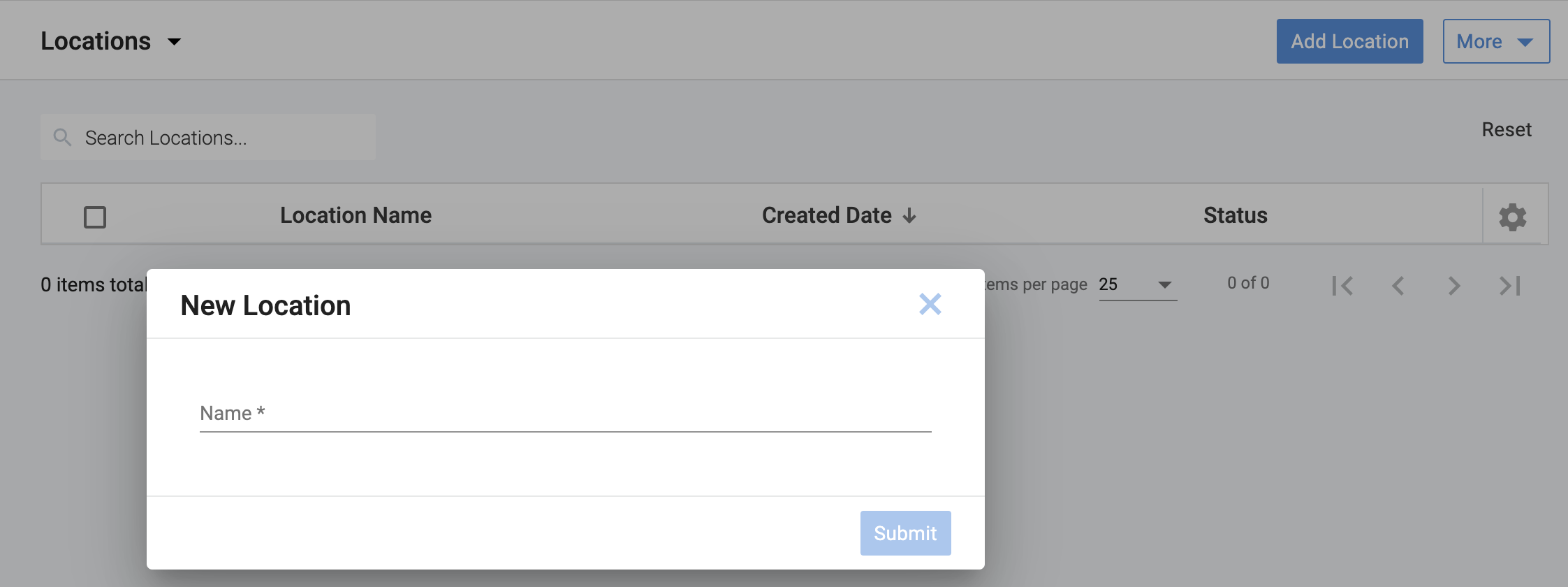Click the search magnifier icon

click(x=62, y=138)
